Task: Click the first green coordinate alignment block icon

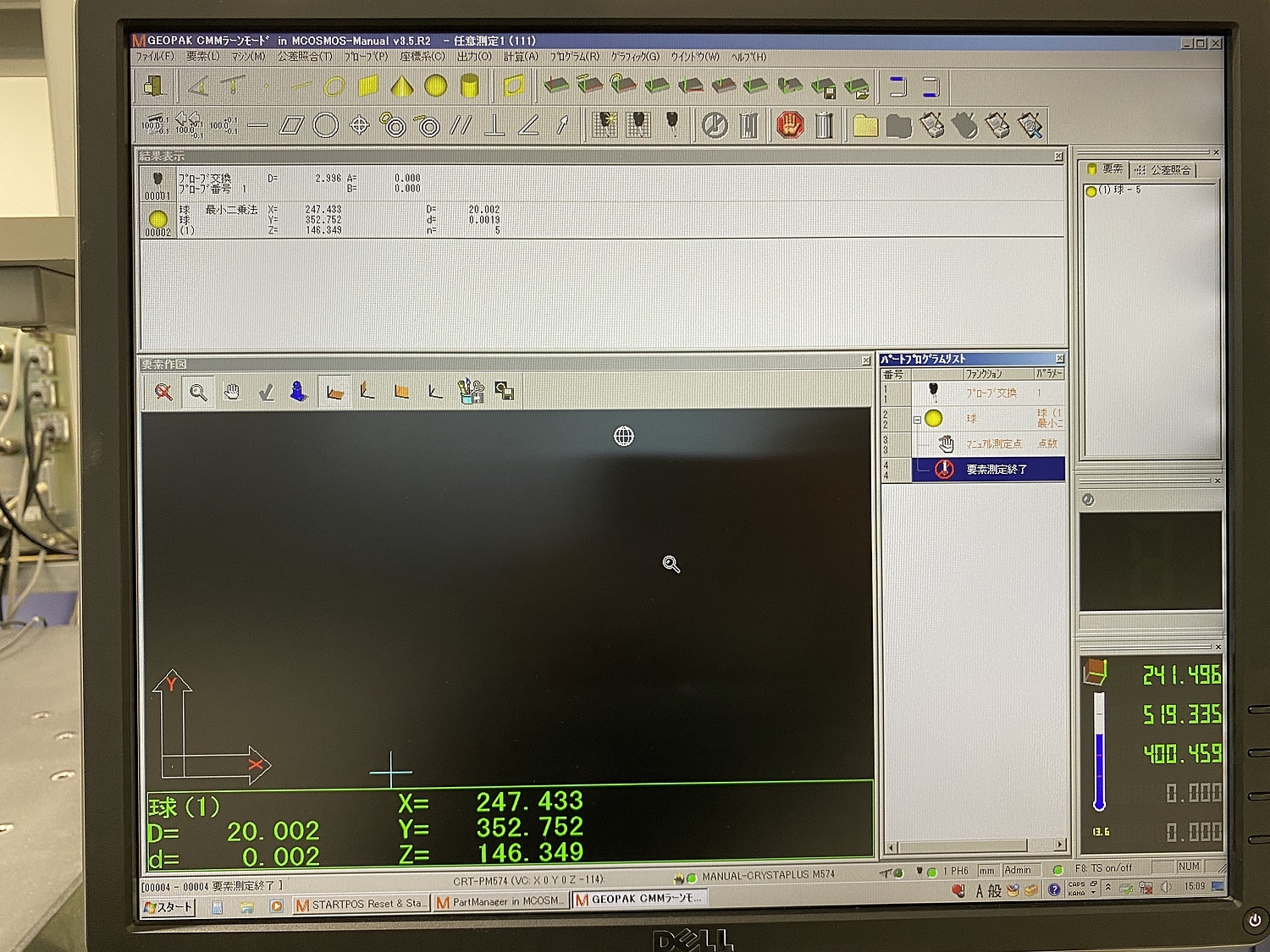Action: [x=556, y=86]
